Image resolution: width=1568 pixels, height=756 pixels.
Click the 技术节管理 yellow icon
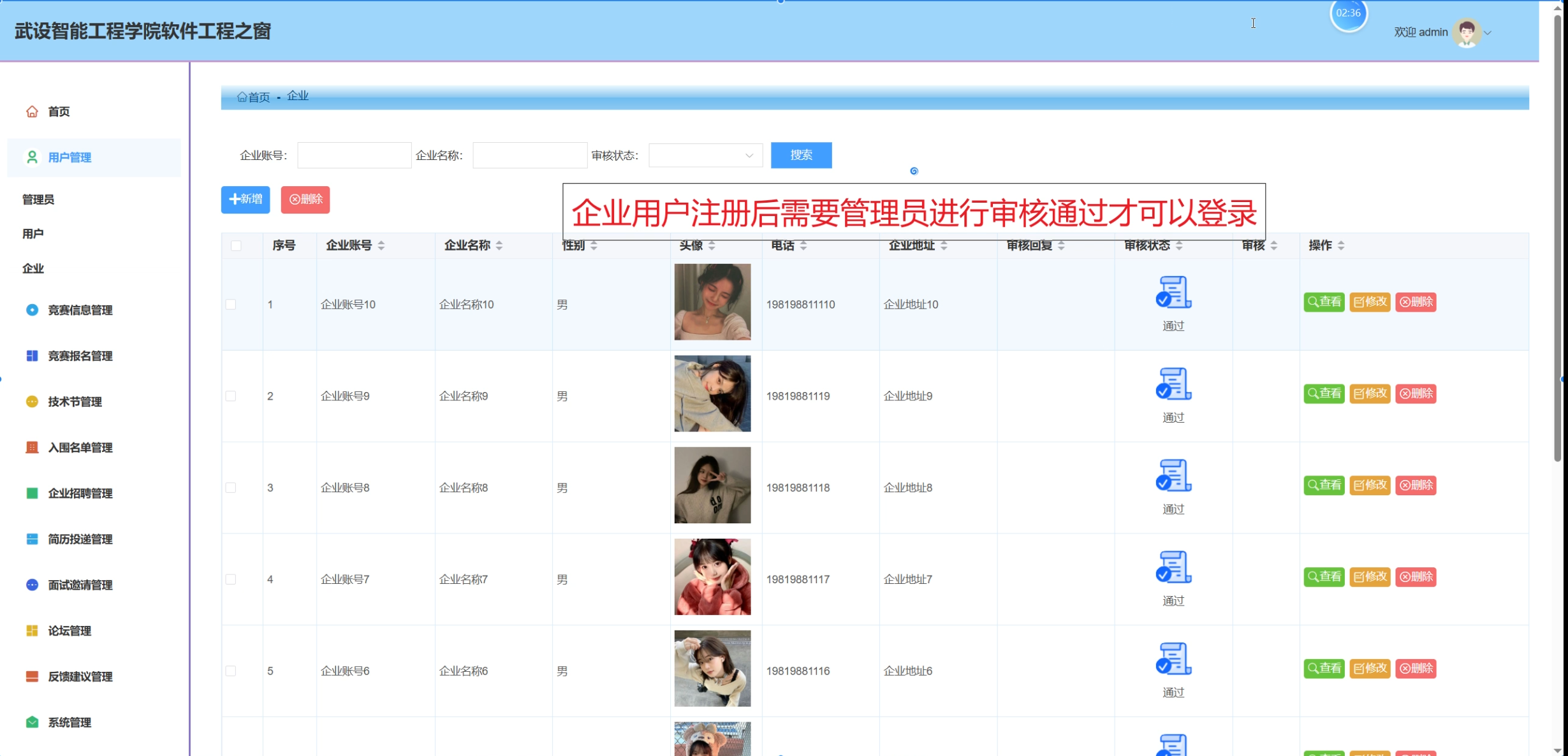click(32, 402)
